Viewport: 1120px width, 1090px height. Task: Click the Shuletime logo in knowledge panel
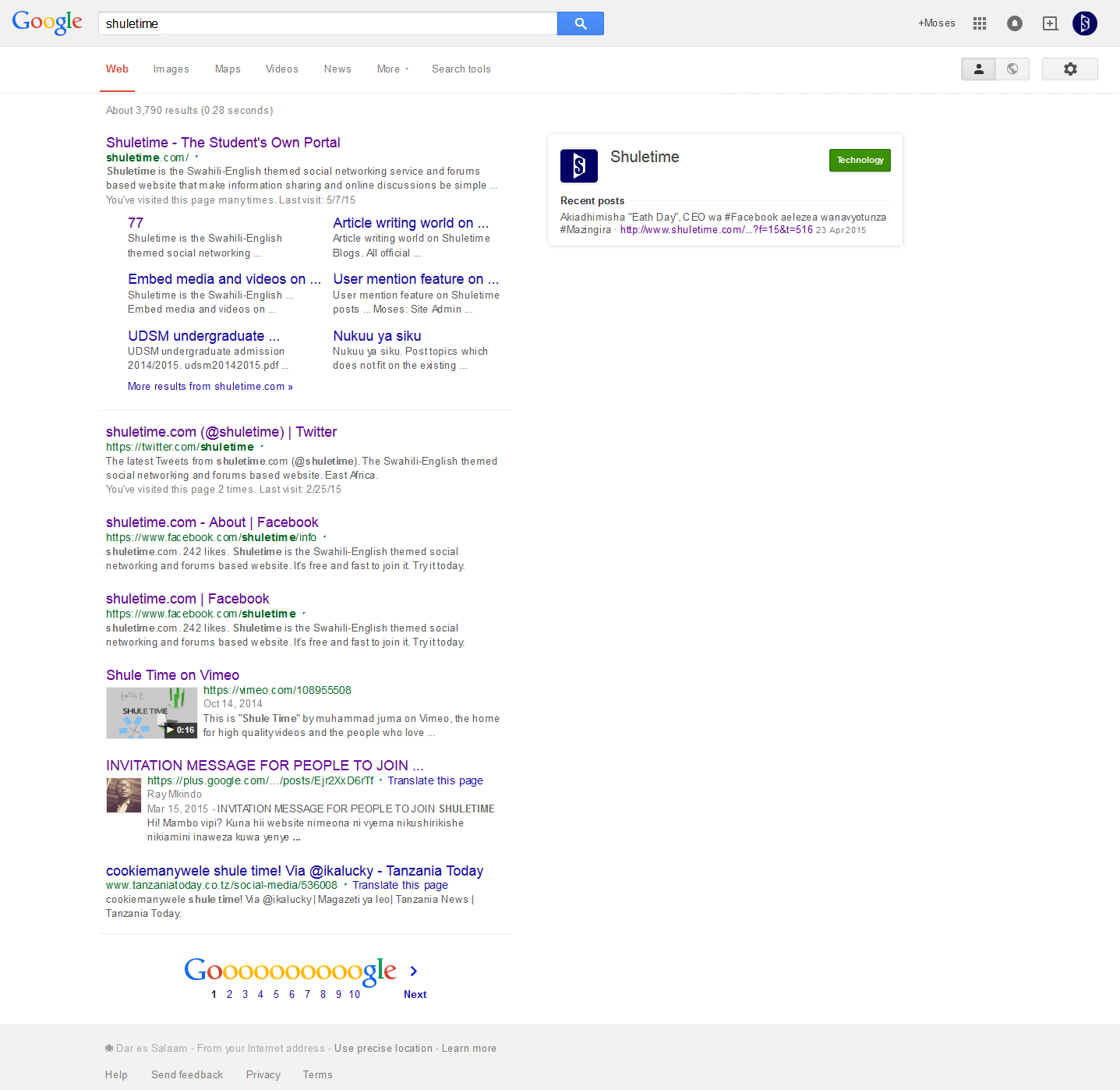point(579,166)
